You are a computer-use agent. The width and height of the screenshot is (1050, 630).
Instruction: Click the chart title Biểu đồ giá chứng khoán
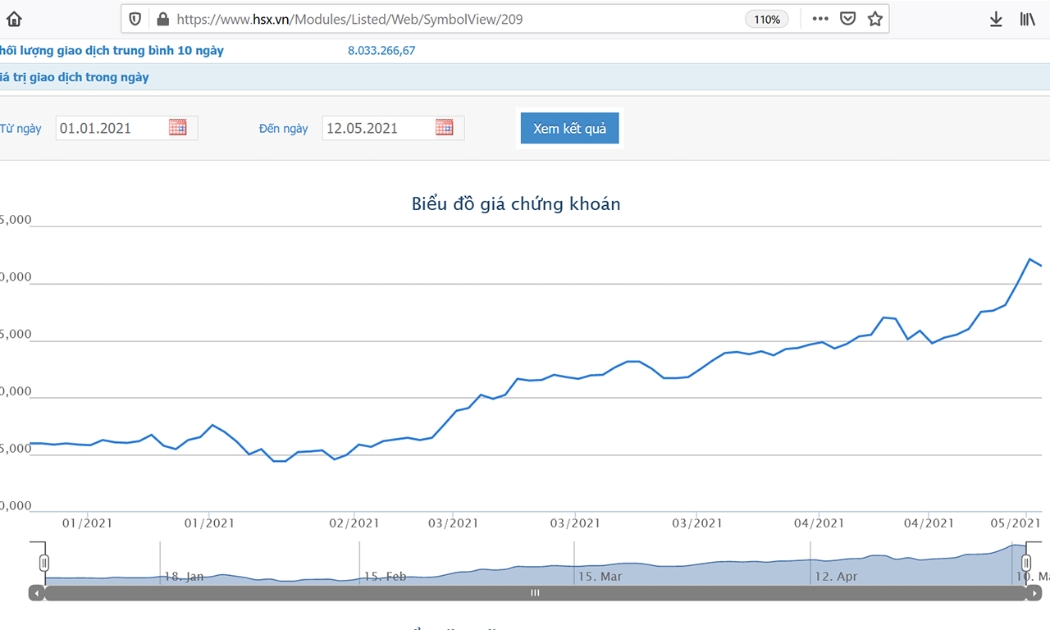[516, 204]
